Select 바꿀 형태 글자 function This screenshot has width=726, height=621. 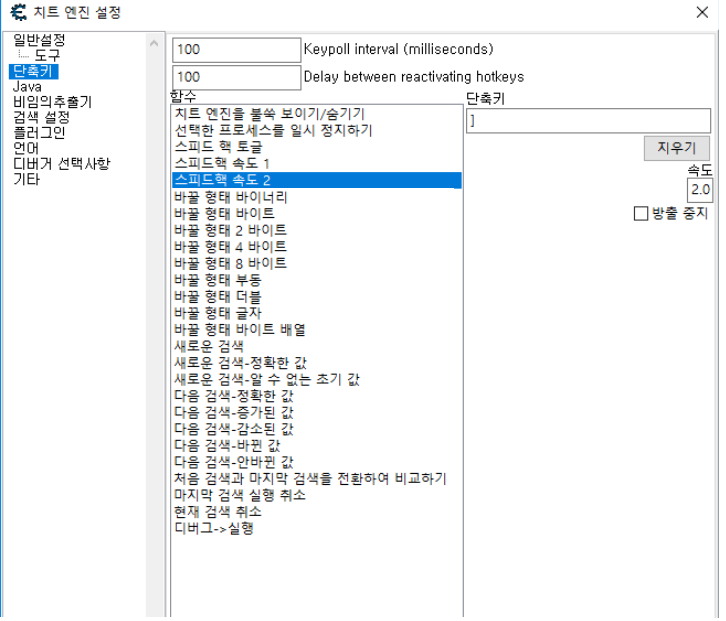[319, 315]
